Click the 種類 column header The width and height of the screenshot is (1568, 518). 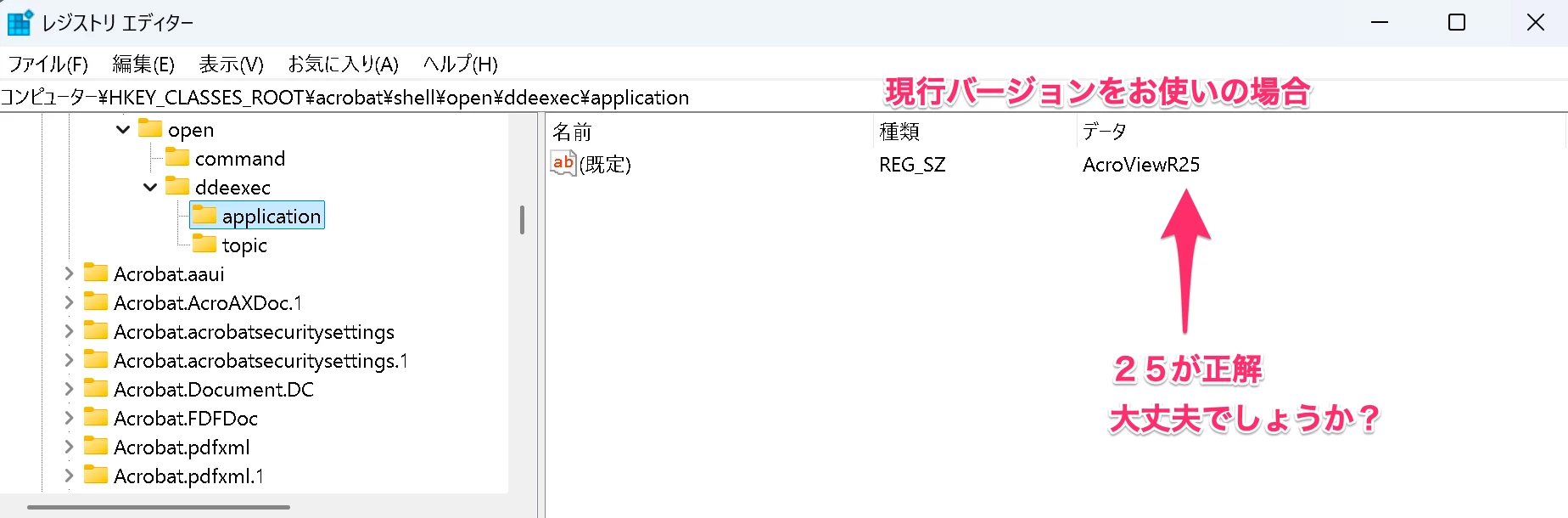[x=975, y=132]
